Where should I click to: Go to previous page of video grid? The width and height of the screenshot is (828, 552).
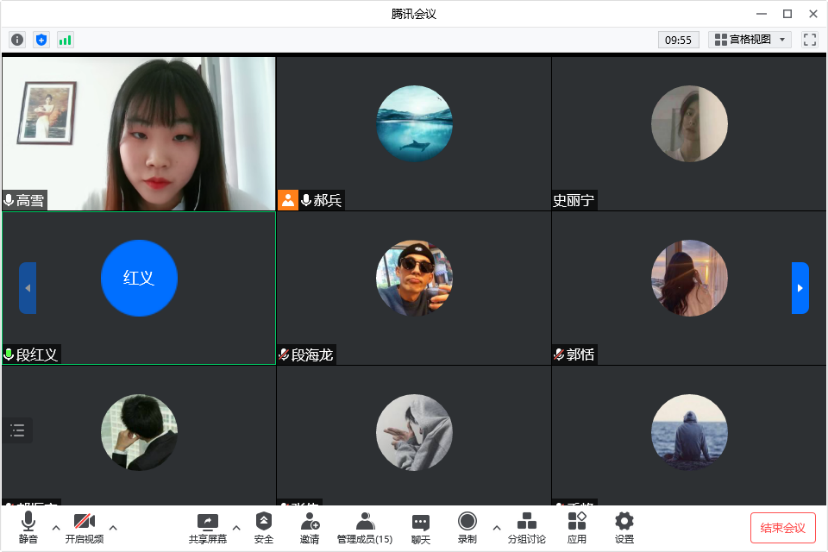click(x=28, y=288)
